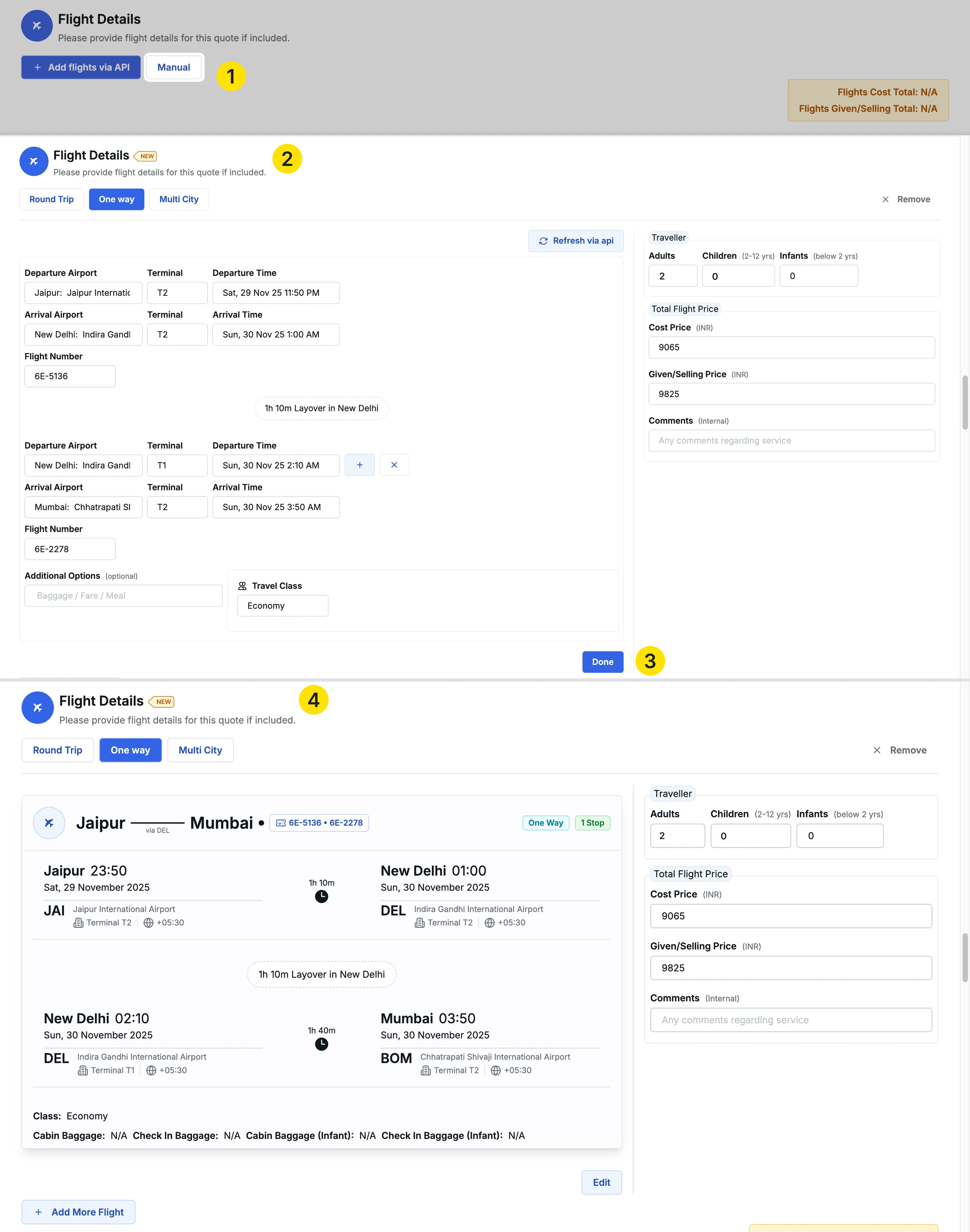Select Round Trip on the lower Flight Details card
This screenshot has width=970, height=1232.
tap(57, 750)
